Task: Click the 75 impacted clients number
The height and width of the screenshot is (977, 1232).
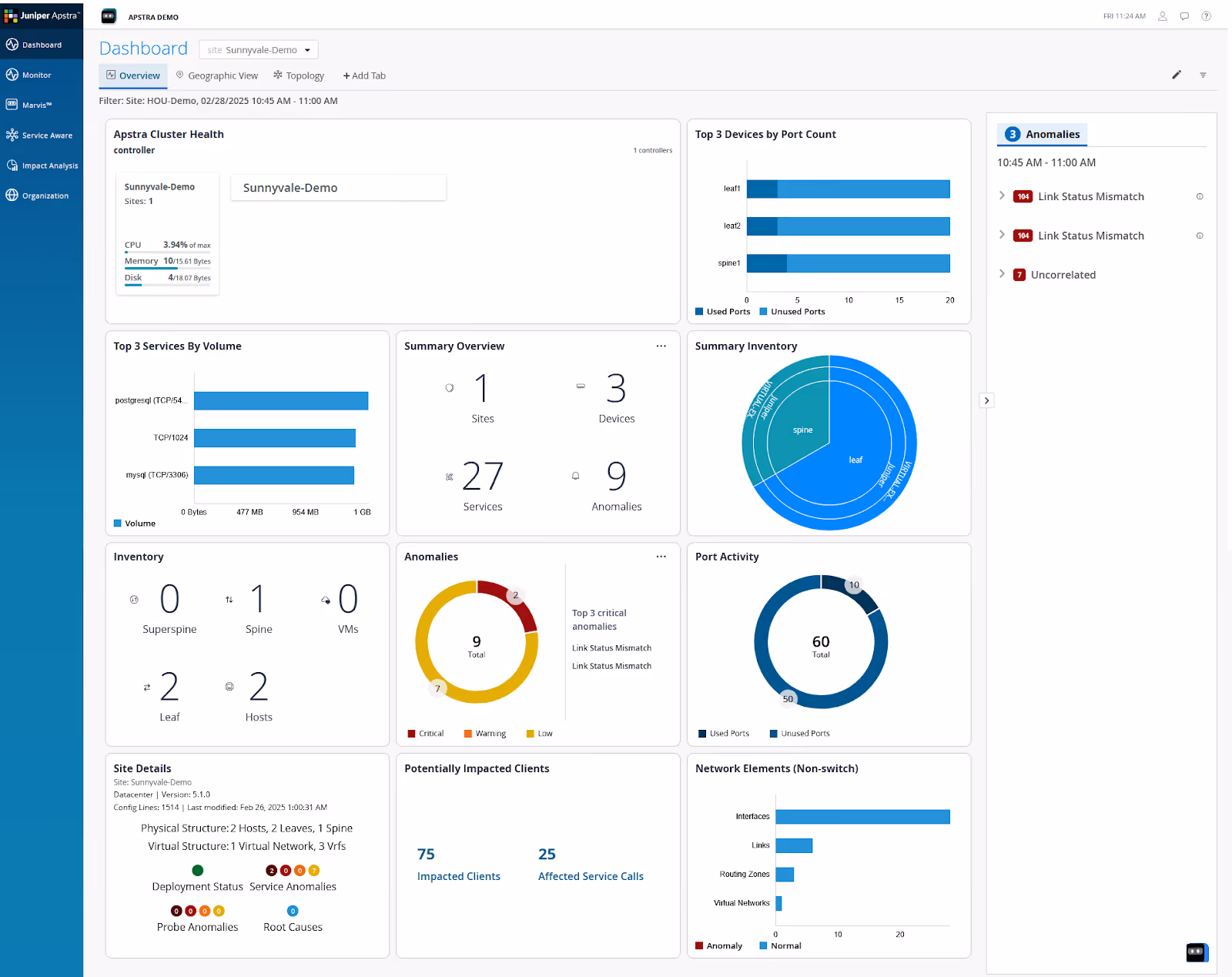Action: tap(426, 854)
